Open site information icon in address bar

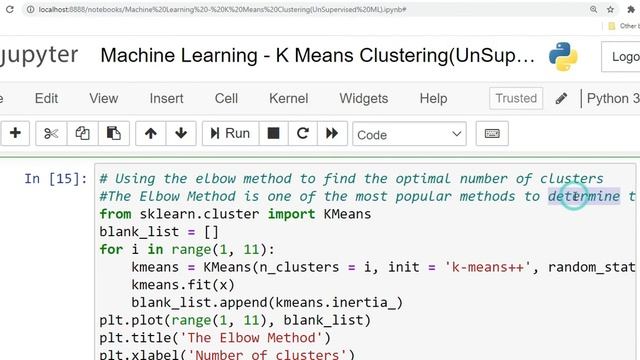pyautogui.click(x=31, y=9)
